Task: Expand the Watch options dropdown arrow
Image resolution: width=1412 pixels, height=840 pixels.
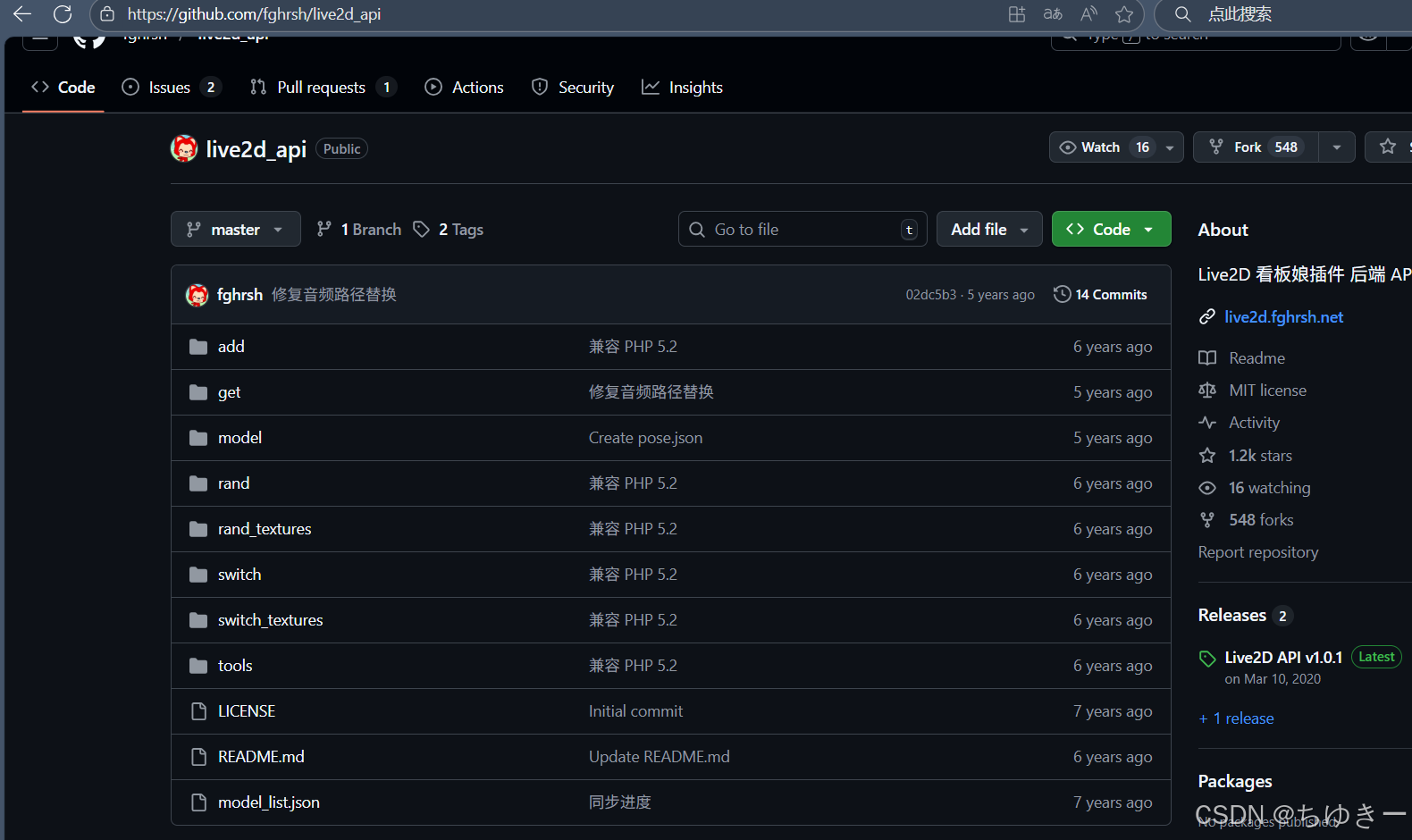Action: pyautogui.click(x=1170, y=147)
